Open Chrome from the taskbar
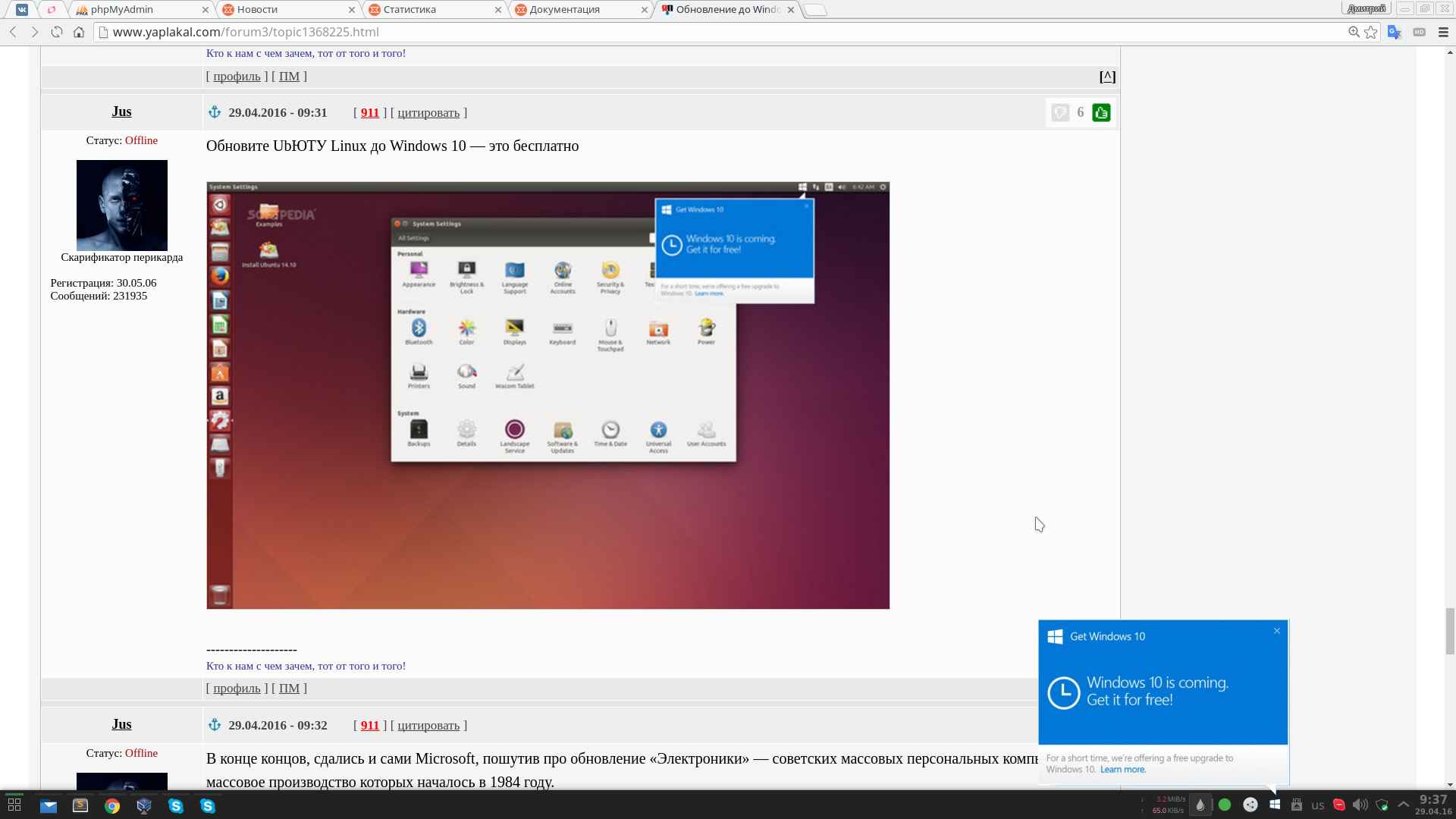This screenshot has height=819, width=1456. coord(112,806)
